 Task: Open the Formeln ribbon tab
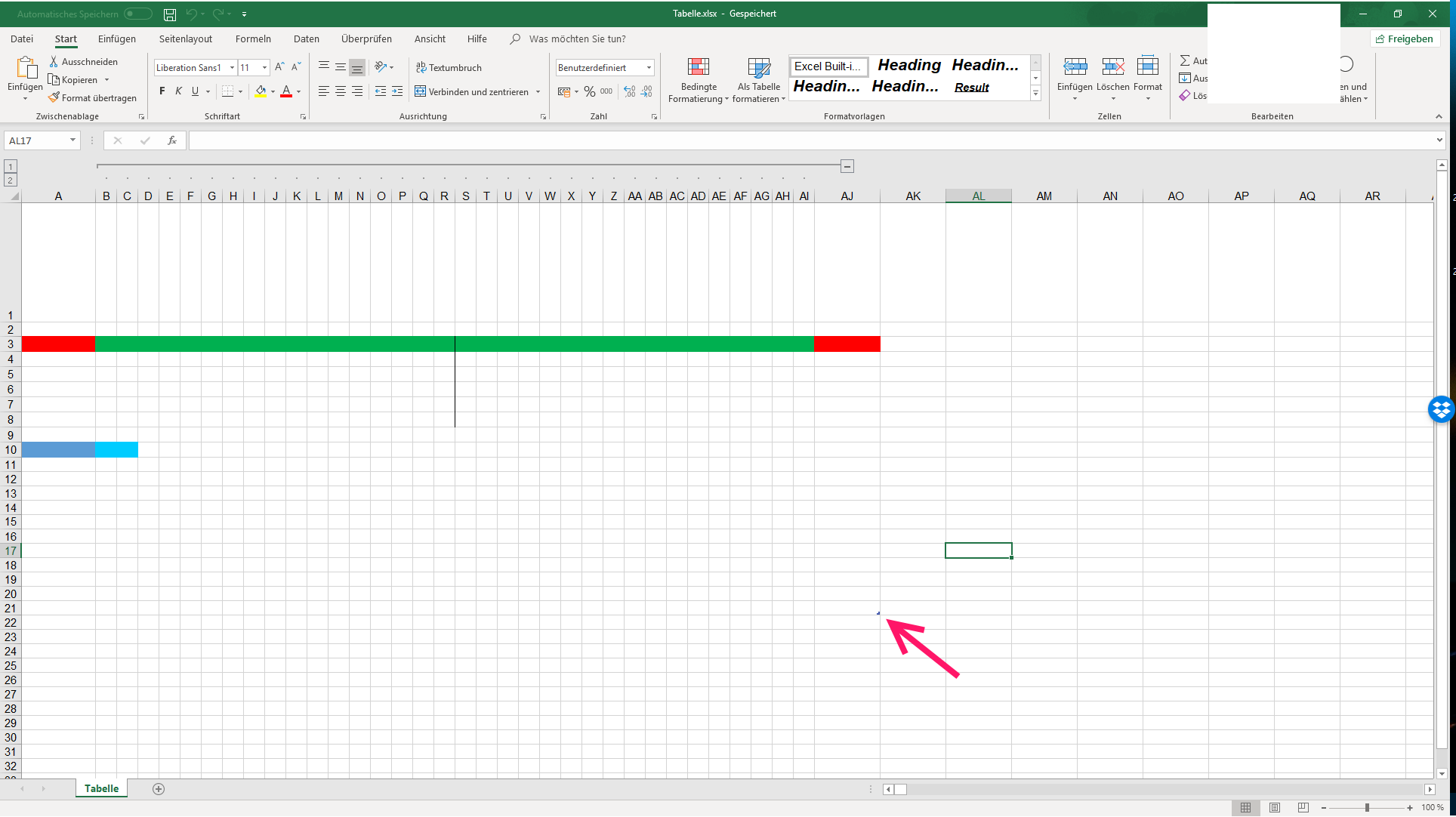click(253, 39)
